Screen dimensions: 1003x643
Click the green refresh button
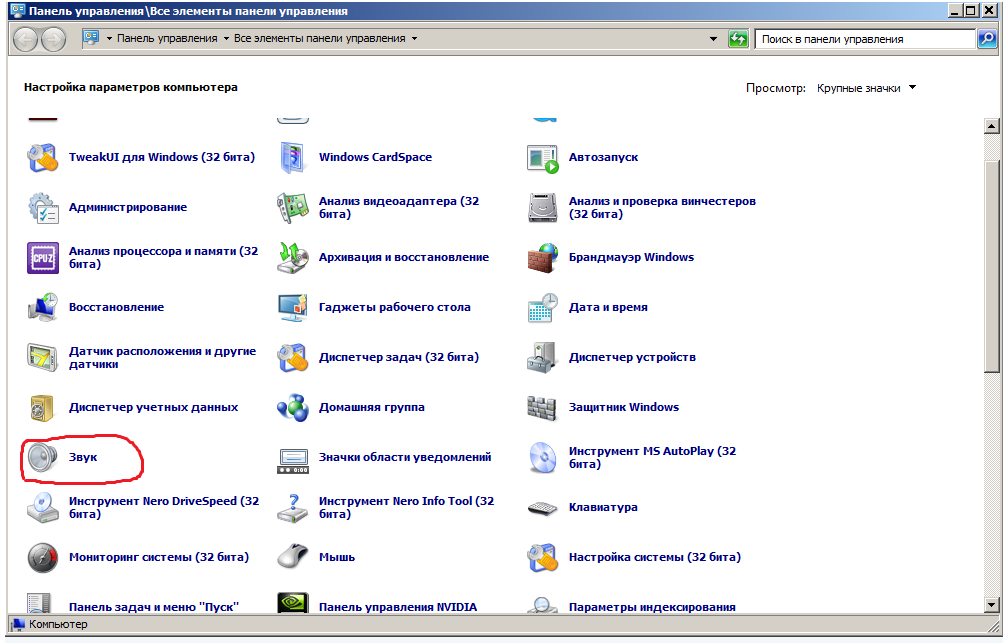(739, 38)
